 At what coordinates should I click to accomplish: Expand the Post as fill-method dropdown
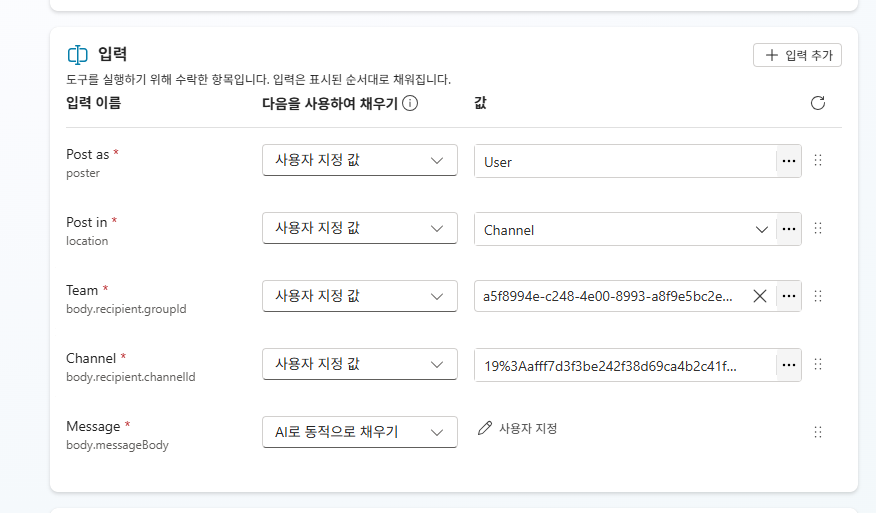360,160
